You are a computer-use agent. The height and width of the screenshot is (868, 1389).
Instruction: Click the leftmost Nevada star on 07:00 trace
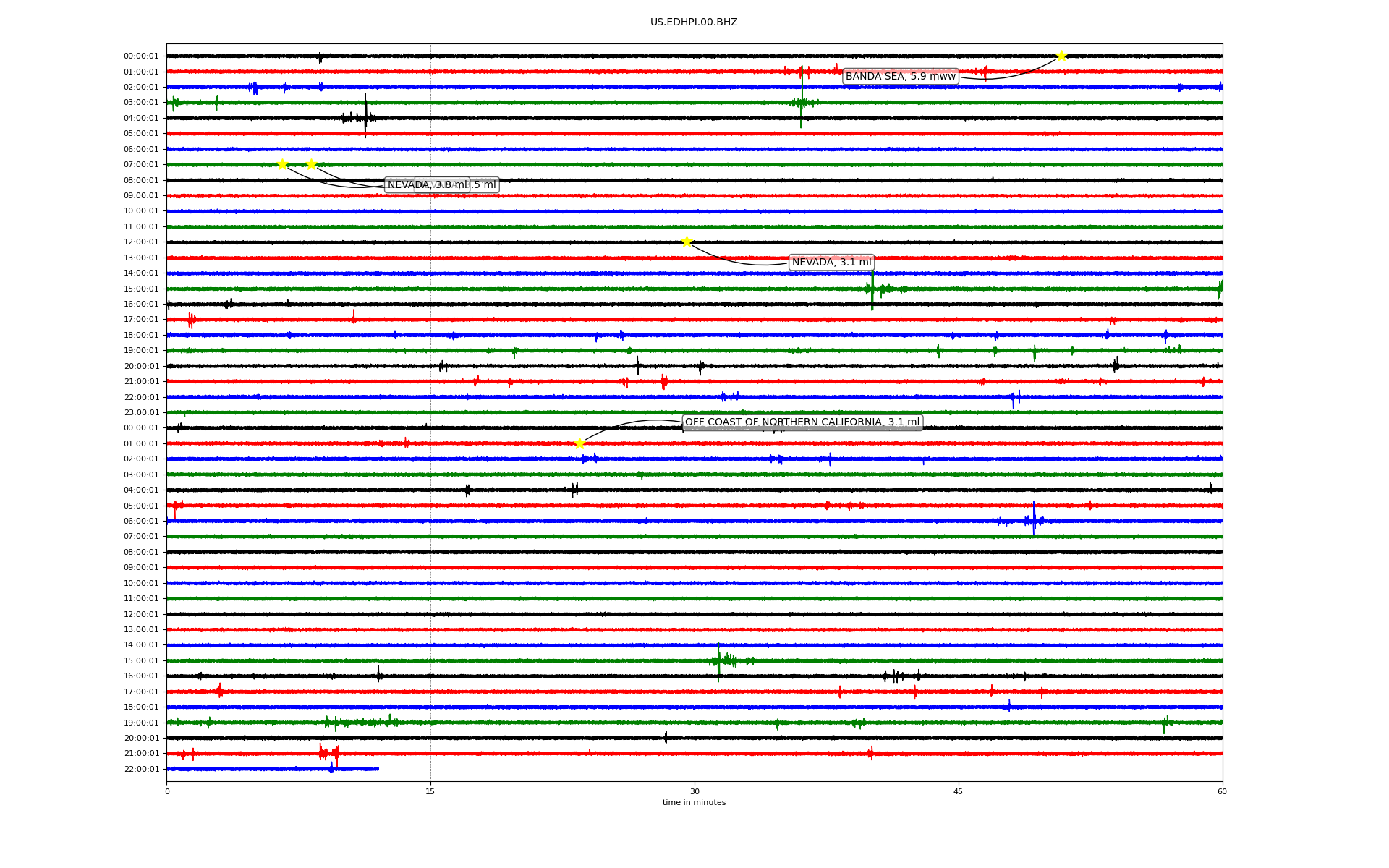coord(282,165)
